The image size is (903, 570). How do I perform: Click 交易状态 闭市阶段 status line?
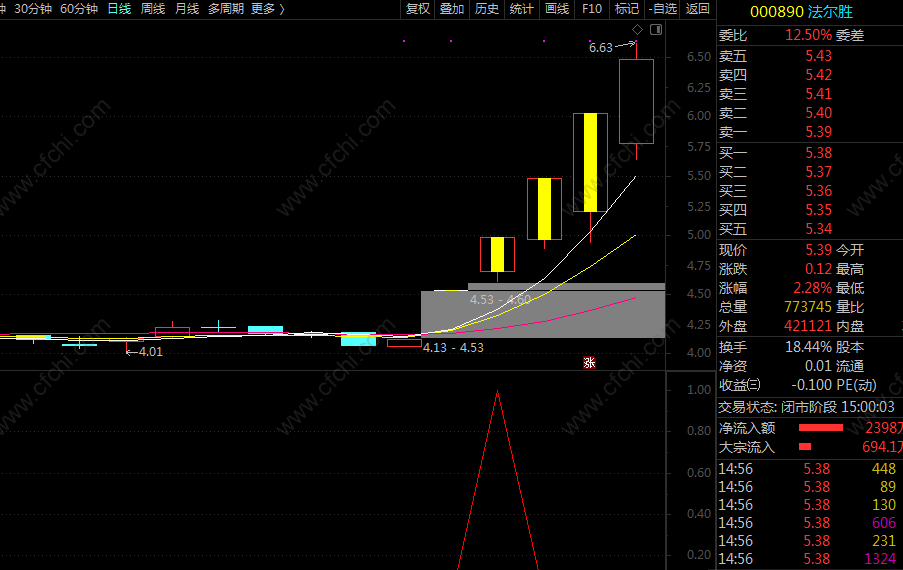806,407
